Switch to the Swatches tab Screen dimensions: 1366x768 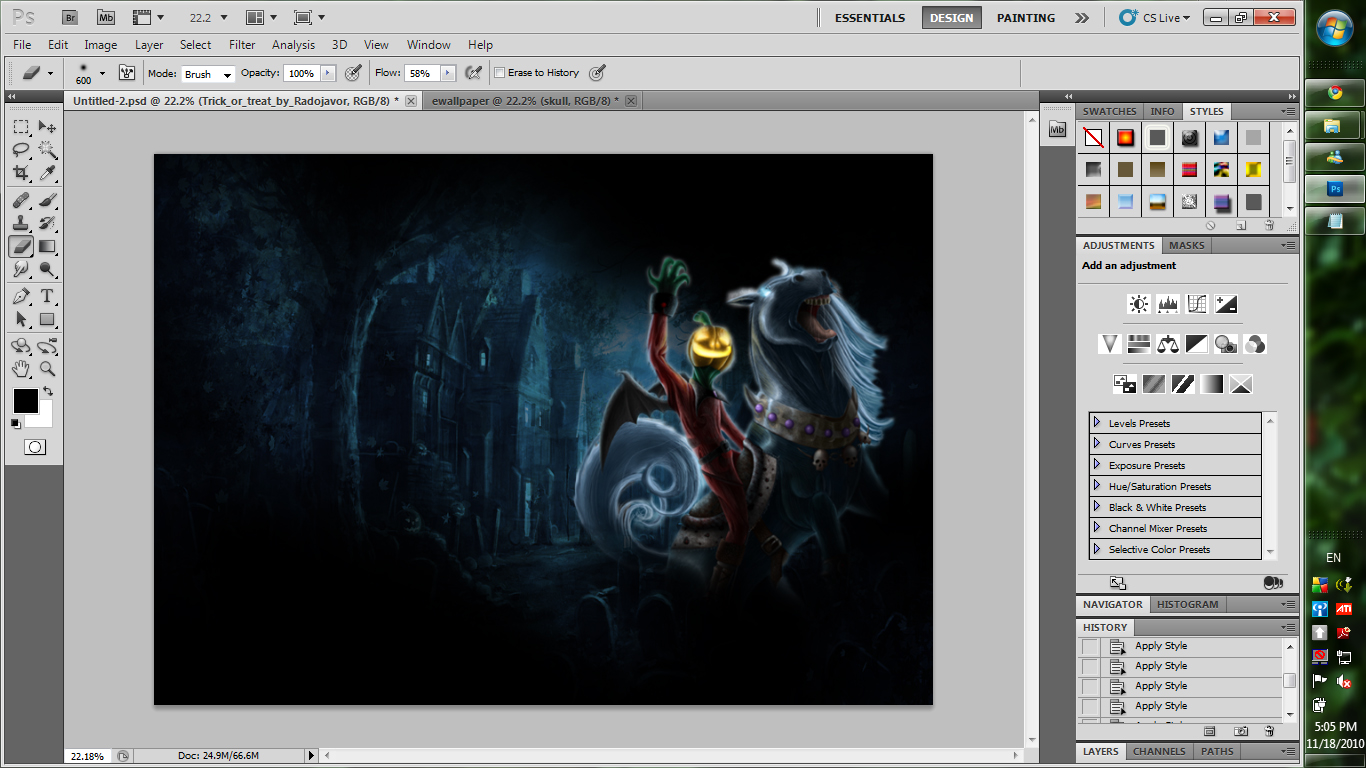click(1109, 112)
